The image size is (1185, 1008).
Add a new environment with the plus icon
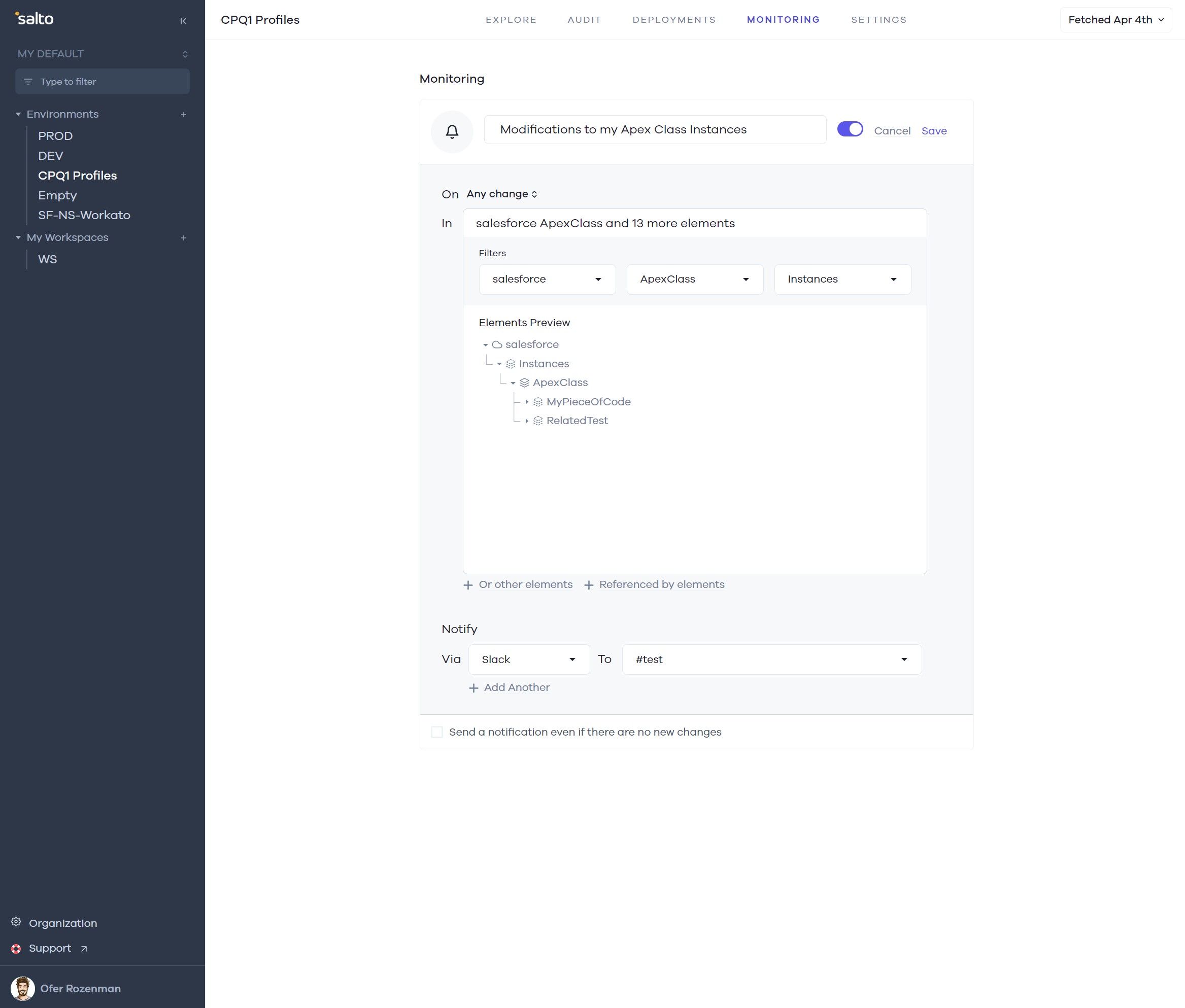click(x=184, y=115)
